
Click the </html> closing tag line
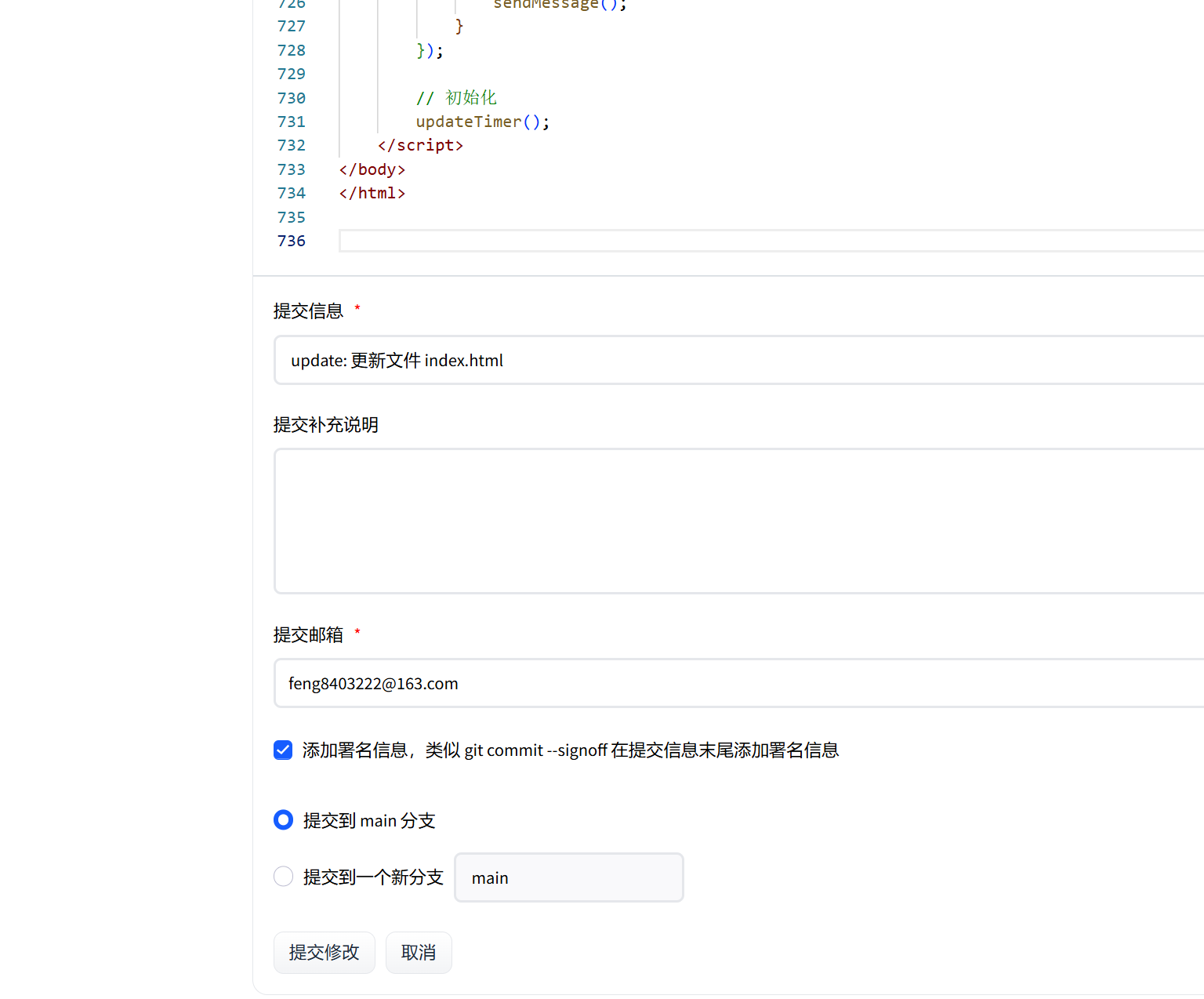point(372,193)
